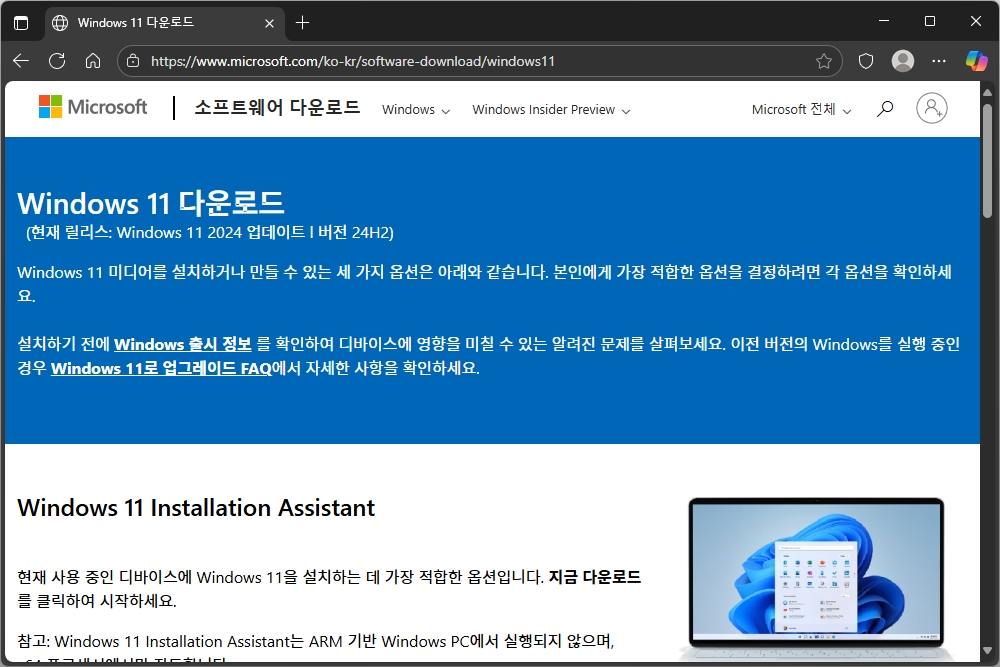Click the Microsoft logo

(92, 107)
